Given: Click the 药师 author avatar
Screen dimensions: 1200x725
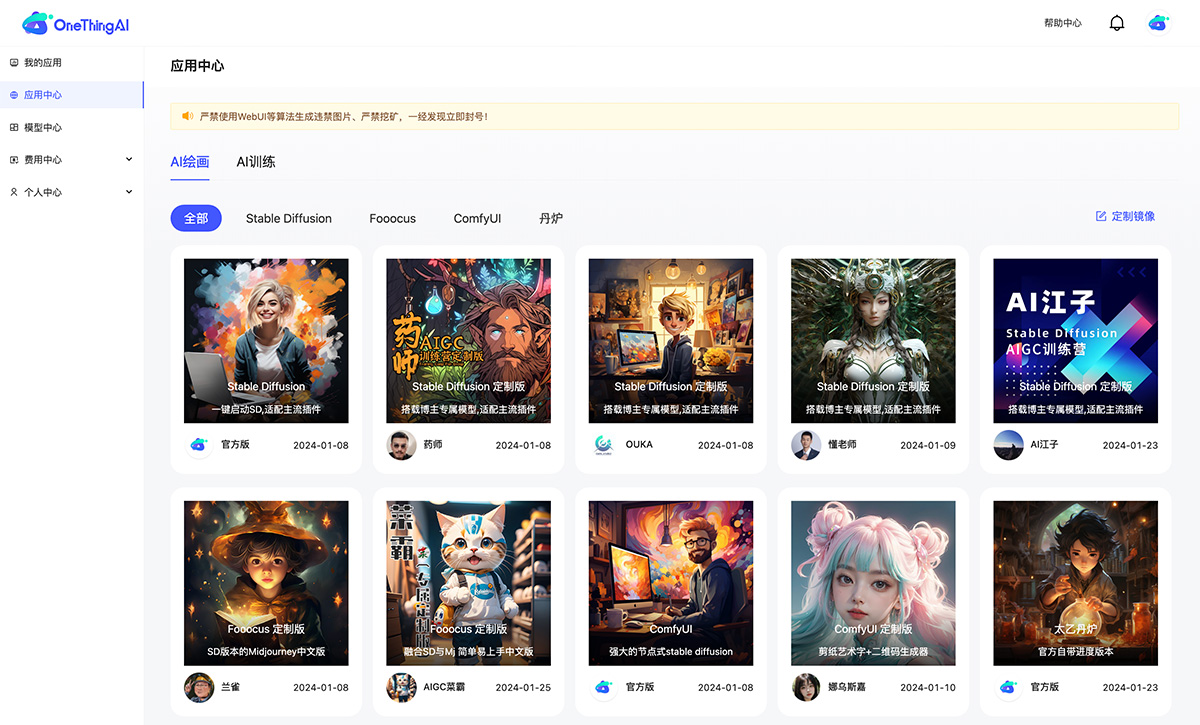Looking at the screenshot, I should point(401,445).
